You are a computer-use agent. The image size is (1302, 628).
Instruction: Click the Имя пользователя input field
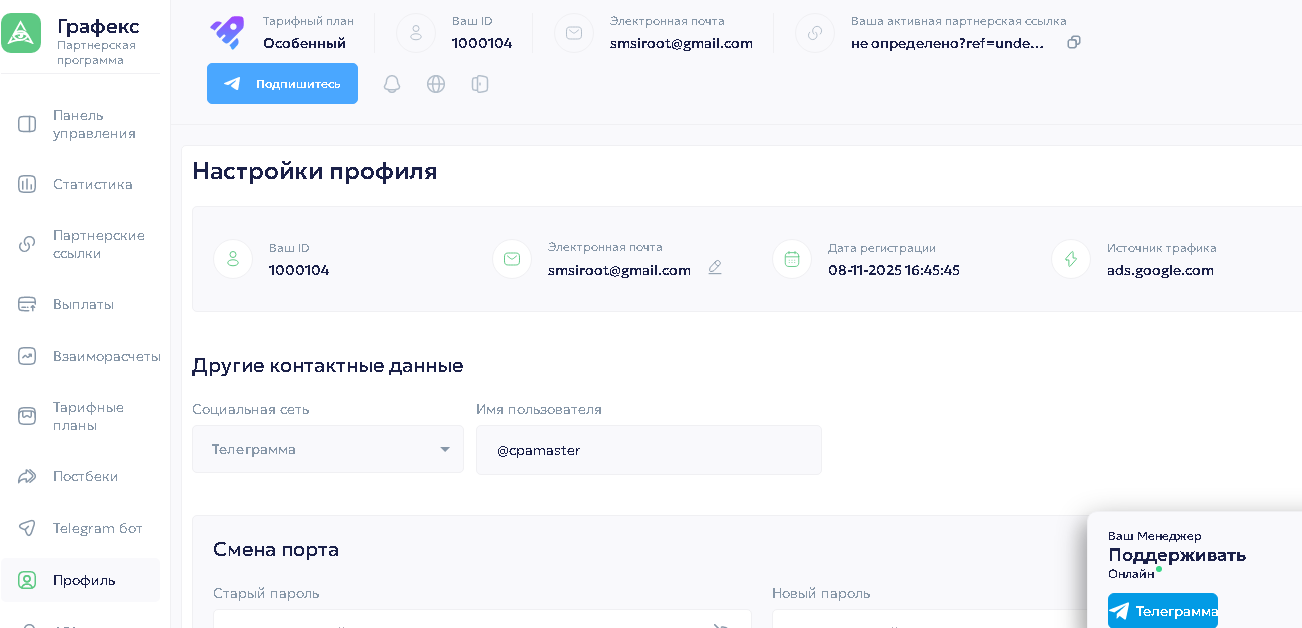point(648,450)
